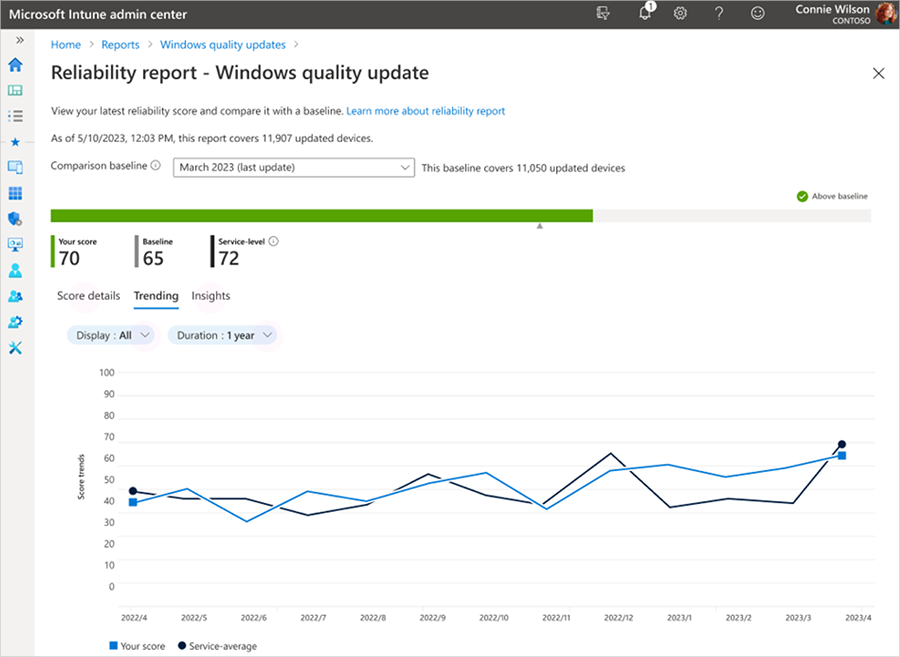Viewport: 900px width, 657px height.
Task: Click the 2022/12 axis label
Action: (x=619, y=618)
